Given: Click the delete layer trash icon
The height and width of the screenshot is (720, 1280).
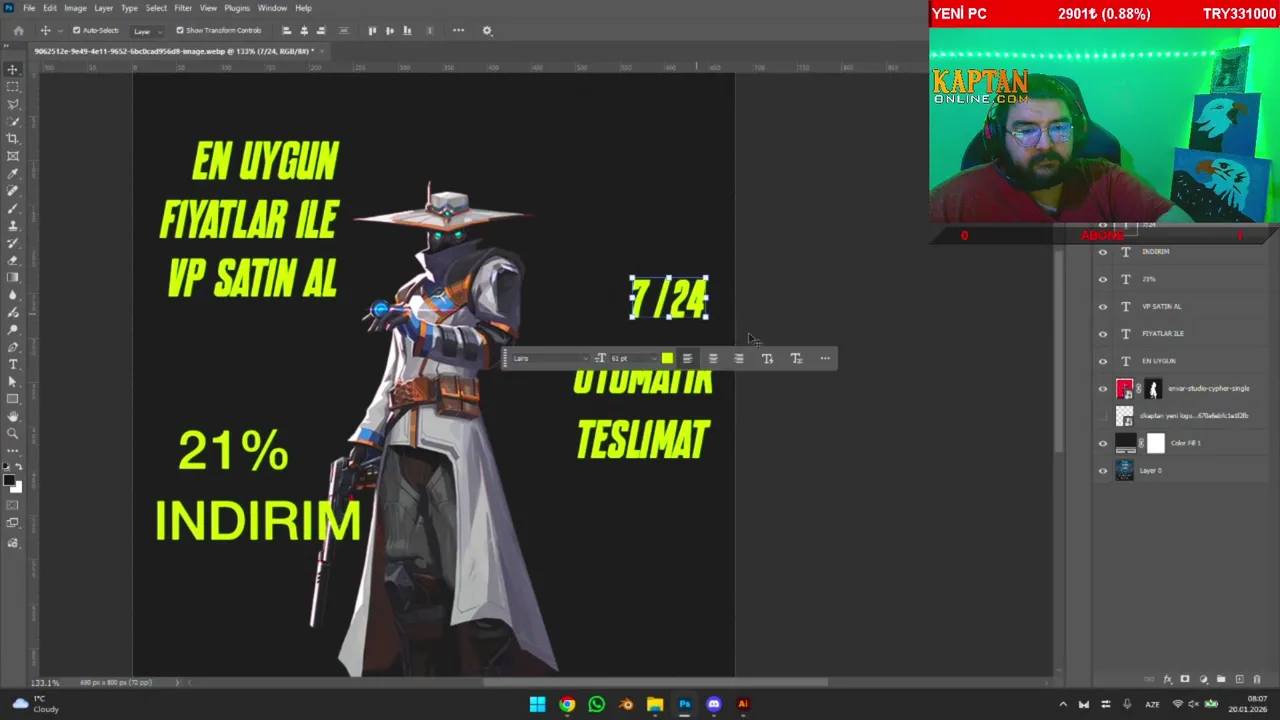Looking at the screenshot, I should pos(1257,680).
